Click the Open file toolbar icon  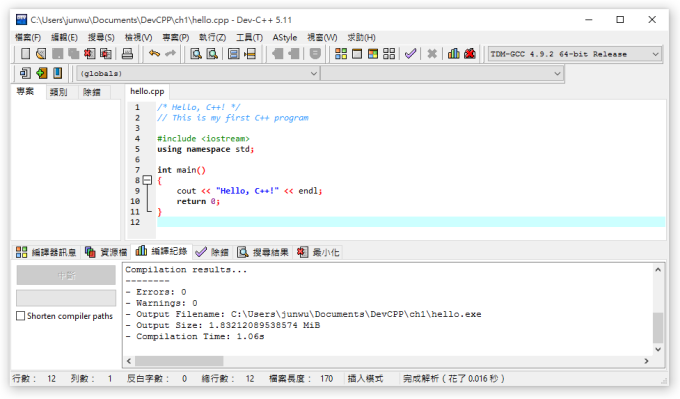coord(41,54)
